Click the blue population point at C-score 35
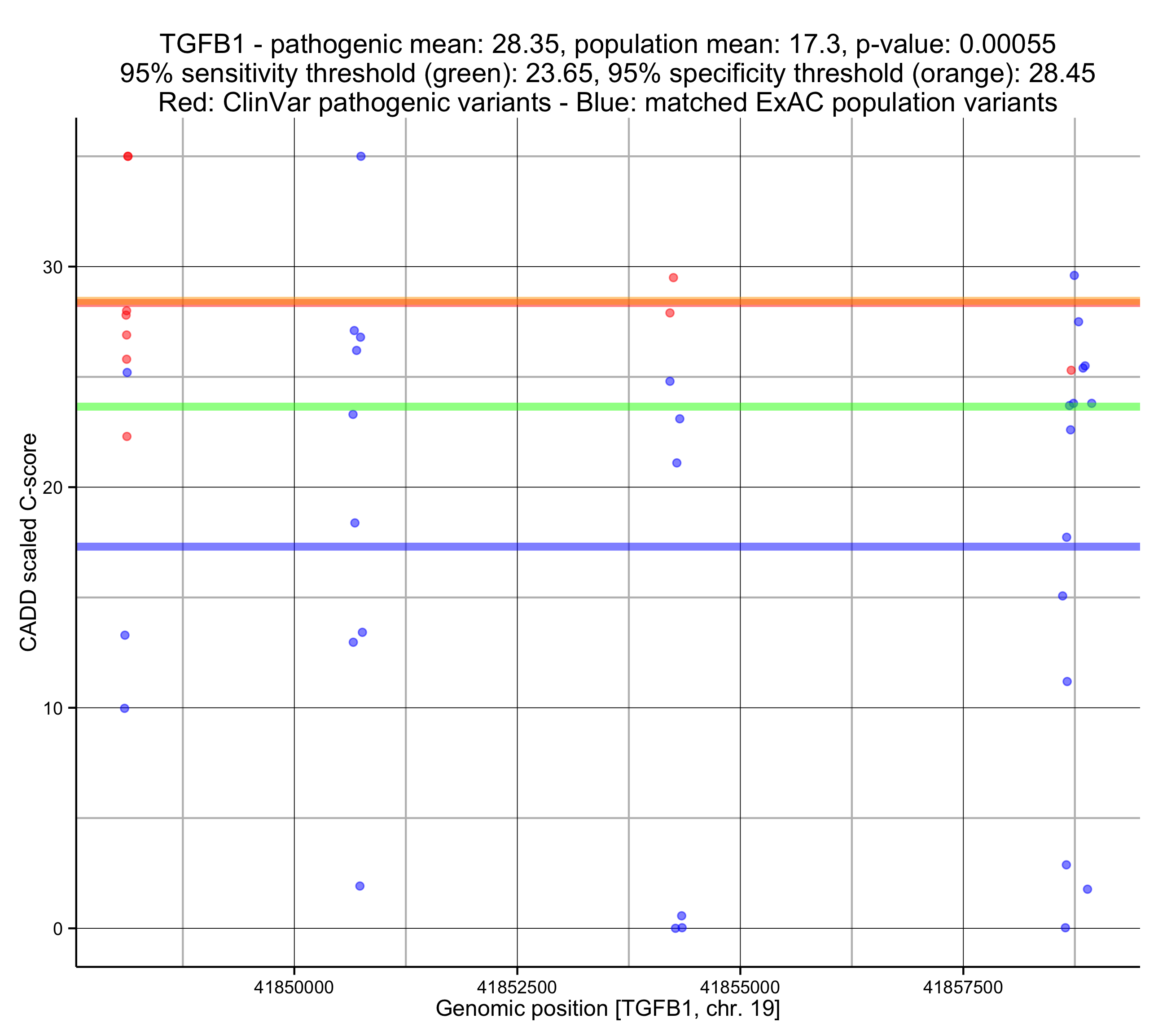This screenshot has width=1167, height=1036. [x=361, y=157]
